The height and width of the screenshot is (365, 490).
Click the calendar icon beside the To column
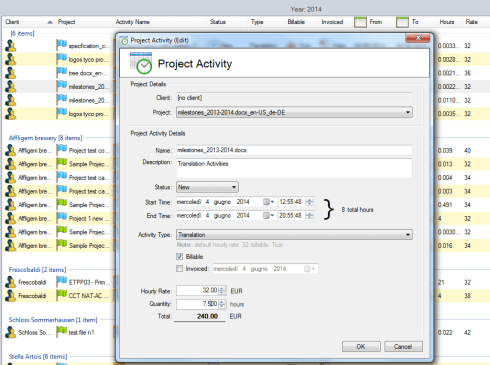402,22
